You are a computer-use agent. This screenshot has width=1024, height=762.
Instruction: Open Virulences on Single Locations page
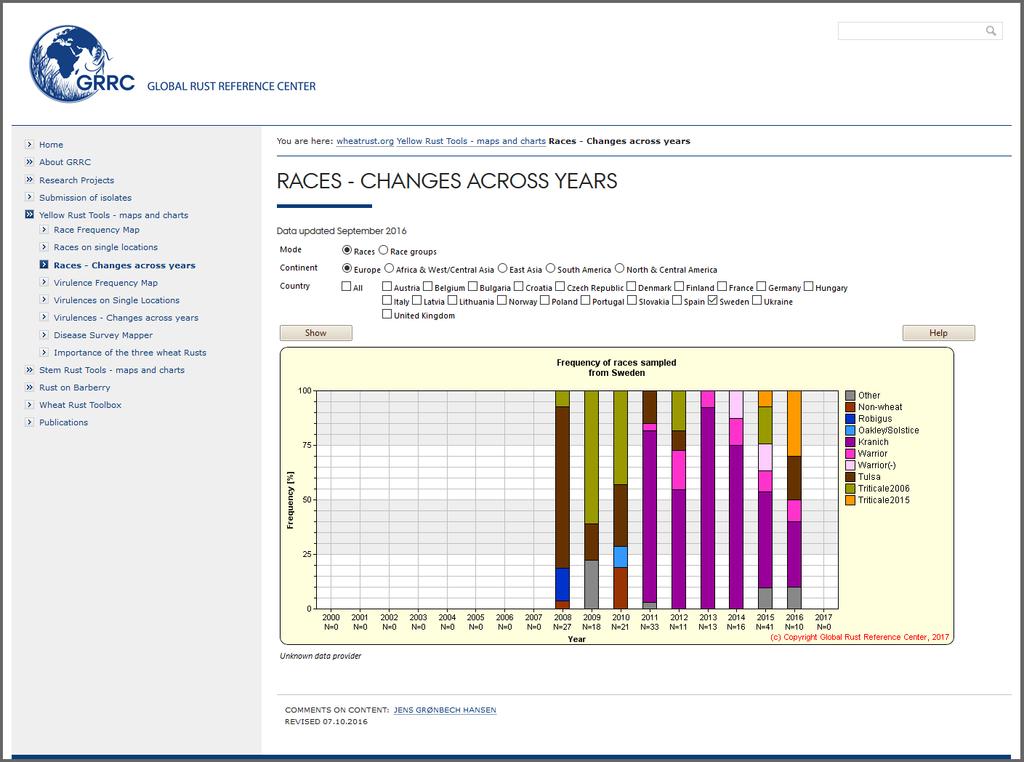(x=116, y=300)
